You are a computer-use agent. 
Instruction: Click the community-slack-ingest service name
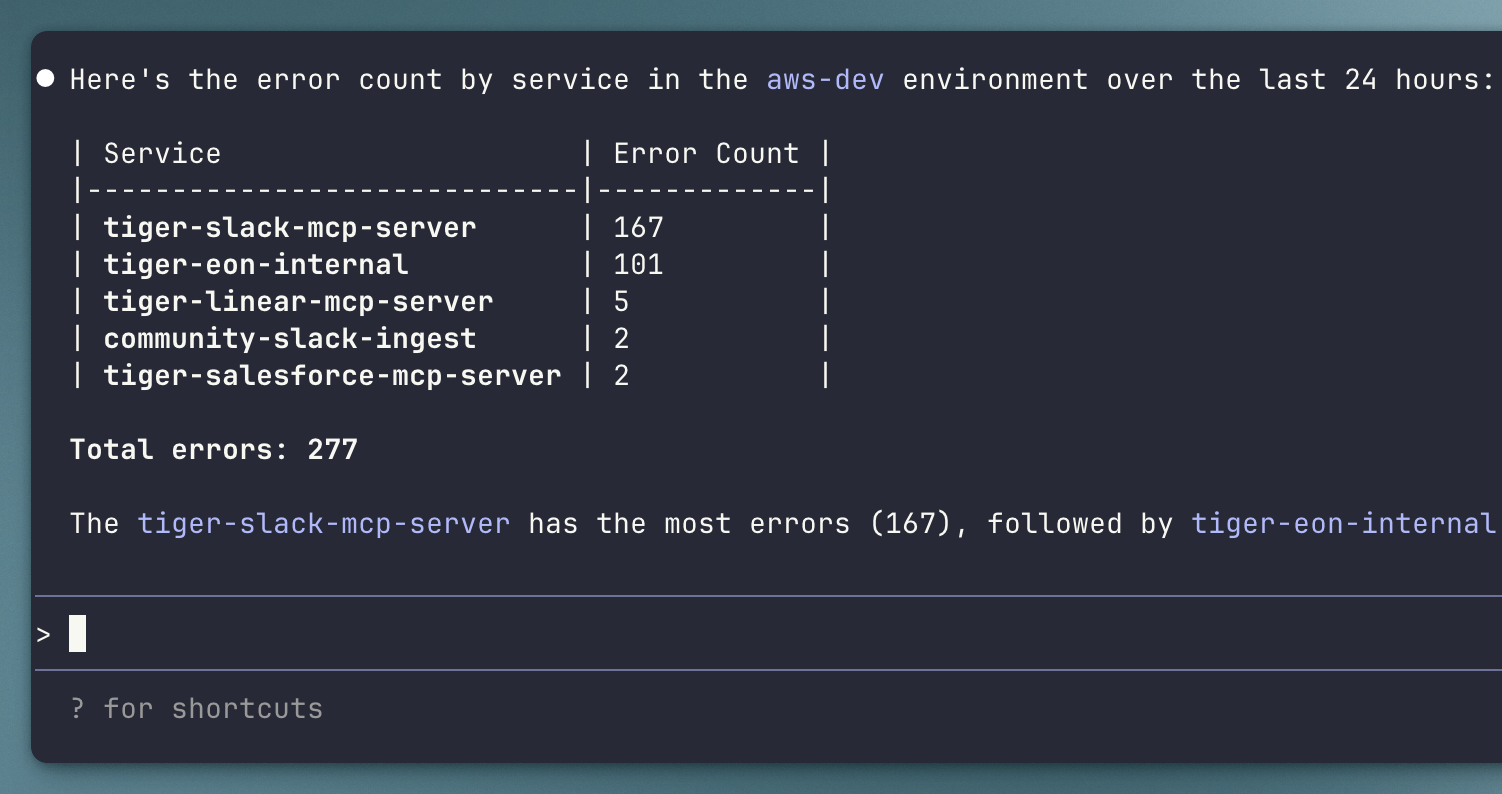(x=288, y=338)
